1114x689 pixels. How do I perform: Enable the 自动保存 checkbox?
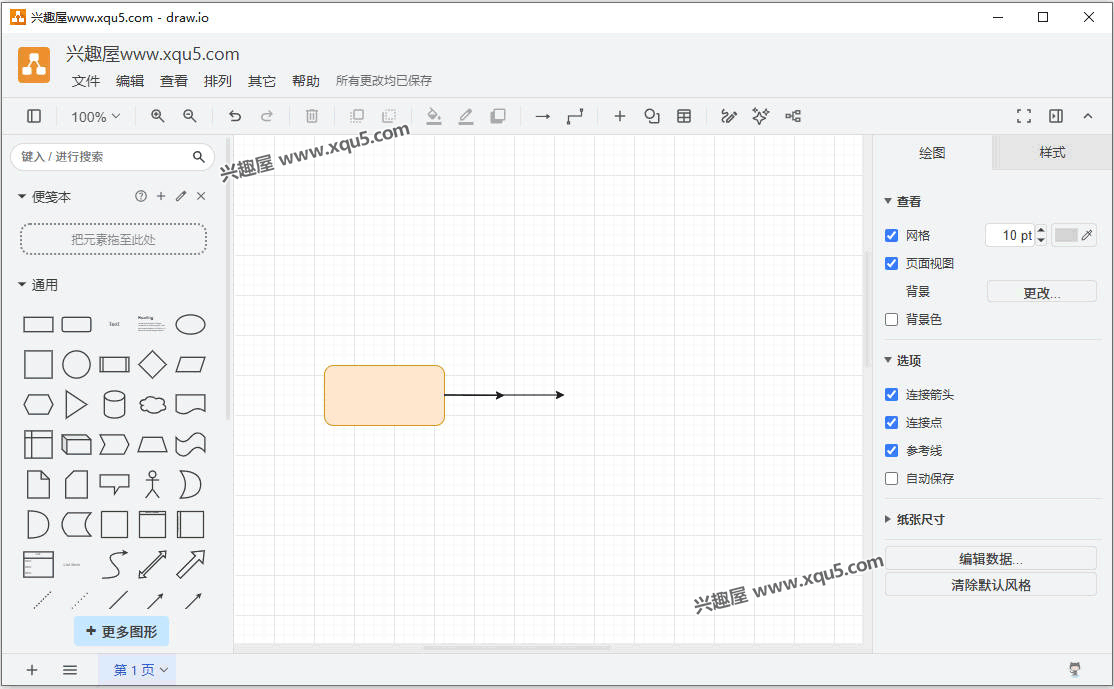892,479
